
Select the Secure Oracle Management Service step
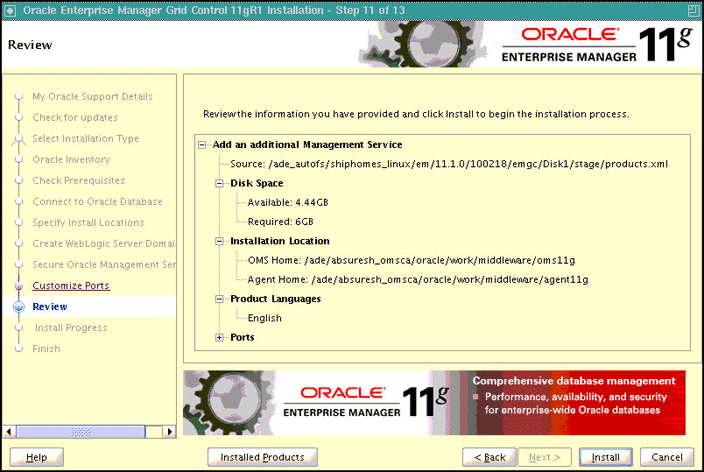click(x=104, y=265)
